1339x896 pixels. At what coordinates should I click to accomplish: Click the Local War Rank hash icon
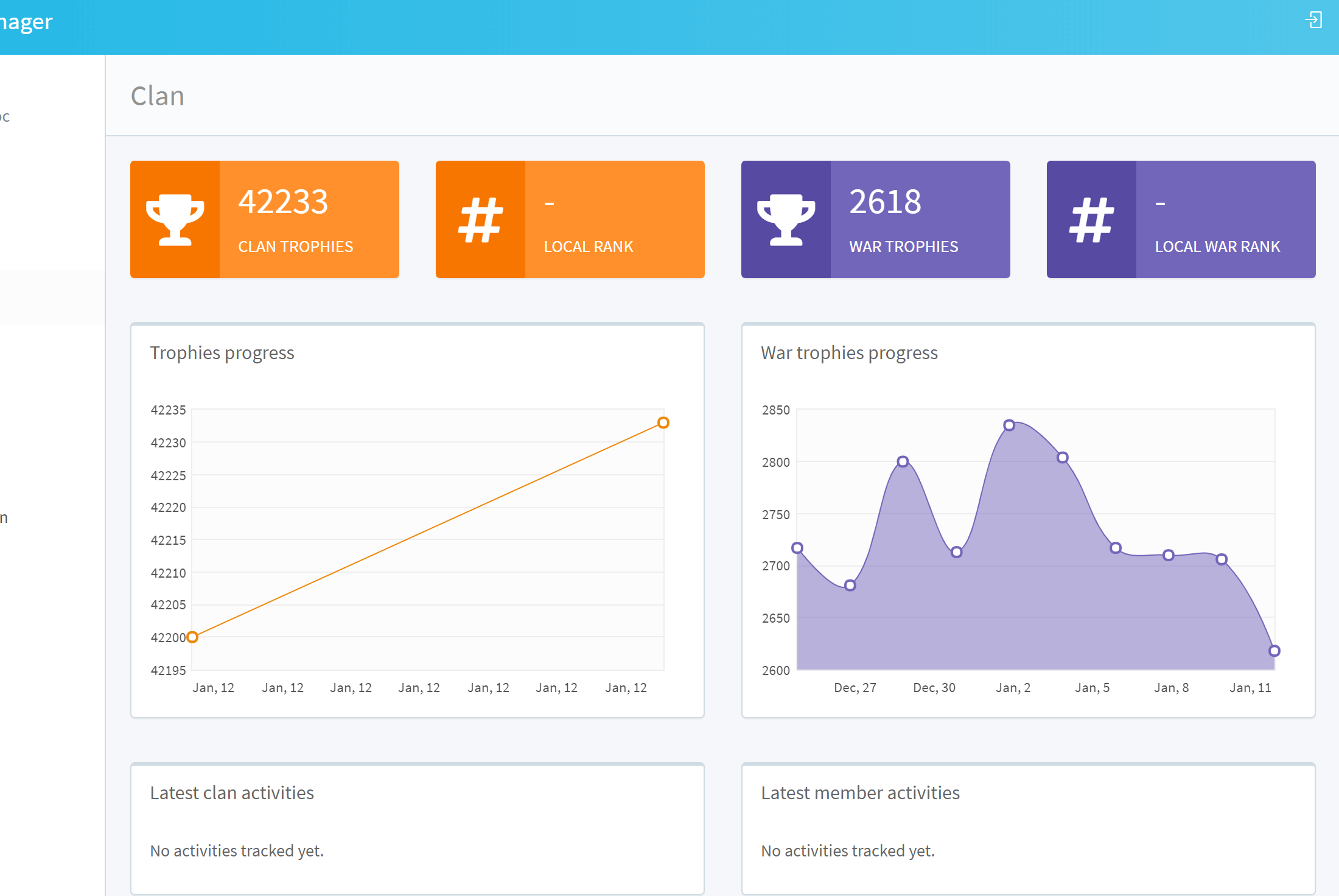point(1091,220)
